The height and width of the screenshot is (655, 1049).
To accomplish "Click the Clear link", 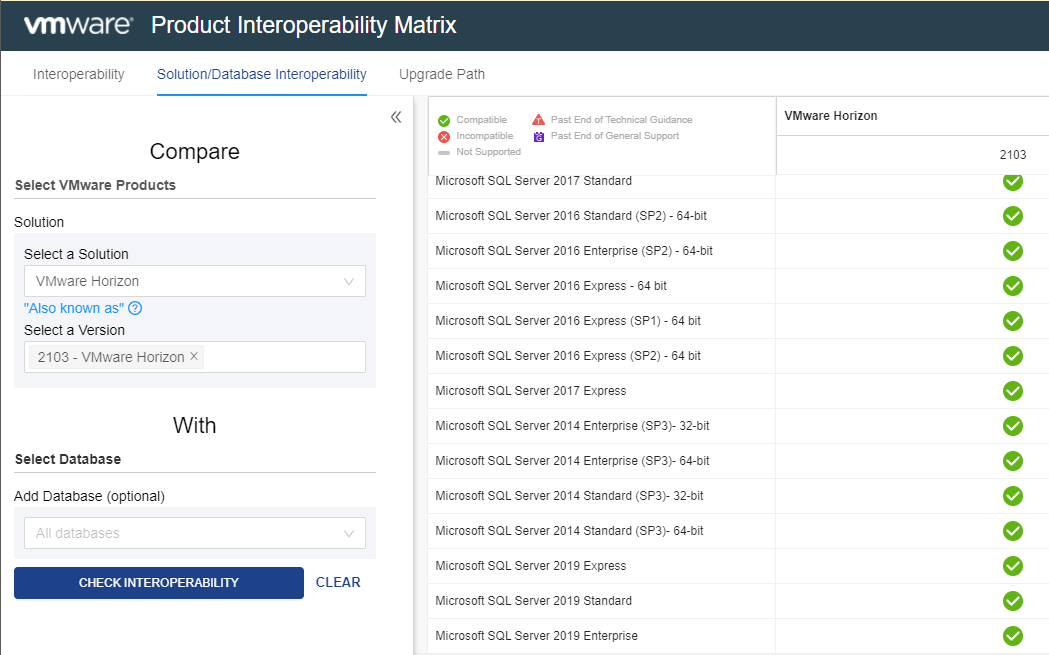I will [x=338, y=582].
